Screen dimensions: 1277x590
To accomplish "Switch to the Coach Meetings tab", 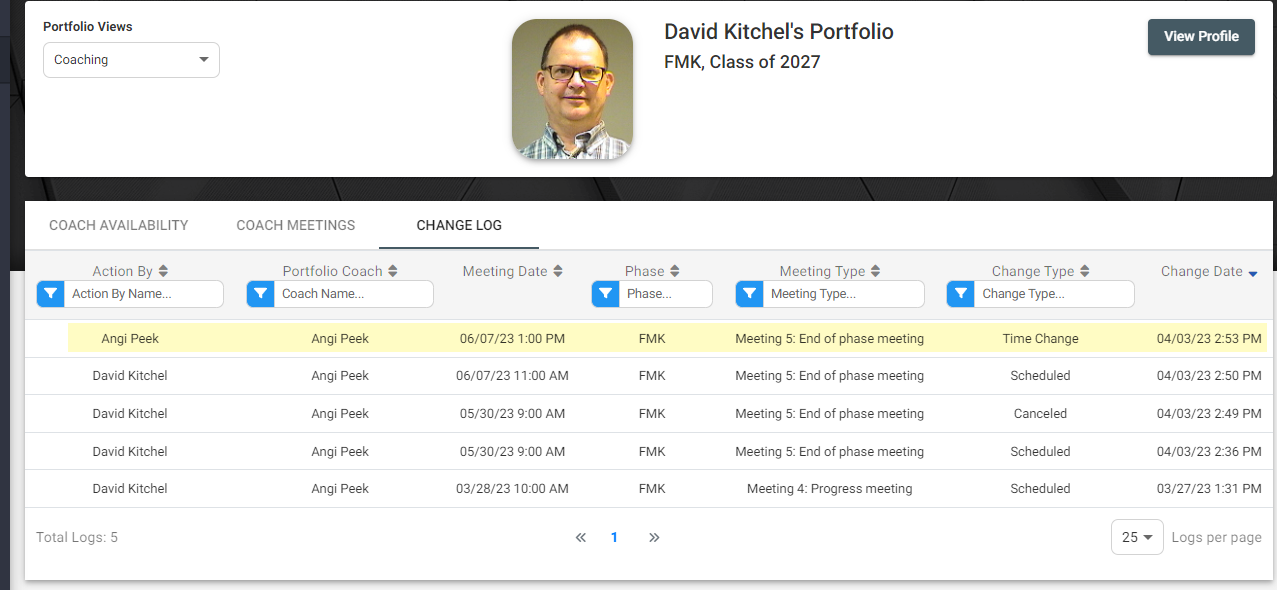I will [x=296, y=225].
